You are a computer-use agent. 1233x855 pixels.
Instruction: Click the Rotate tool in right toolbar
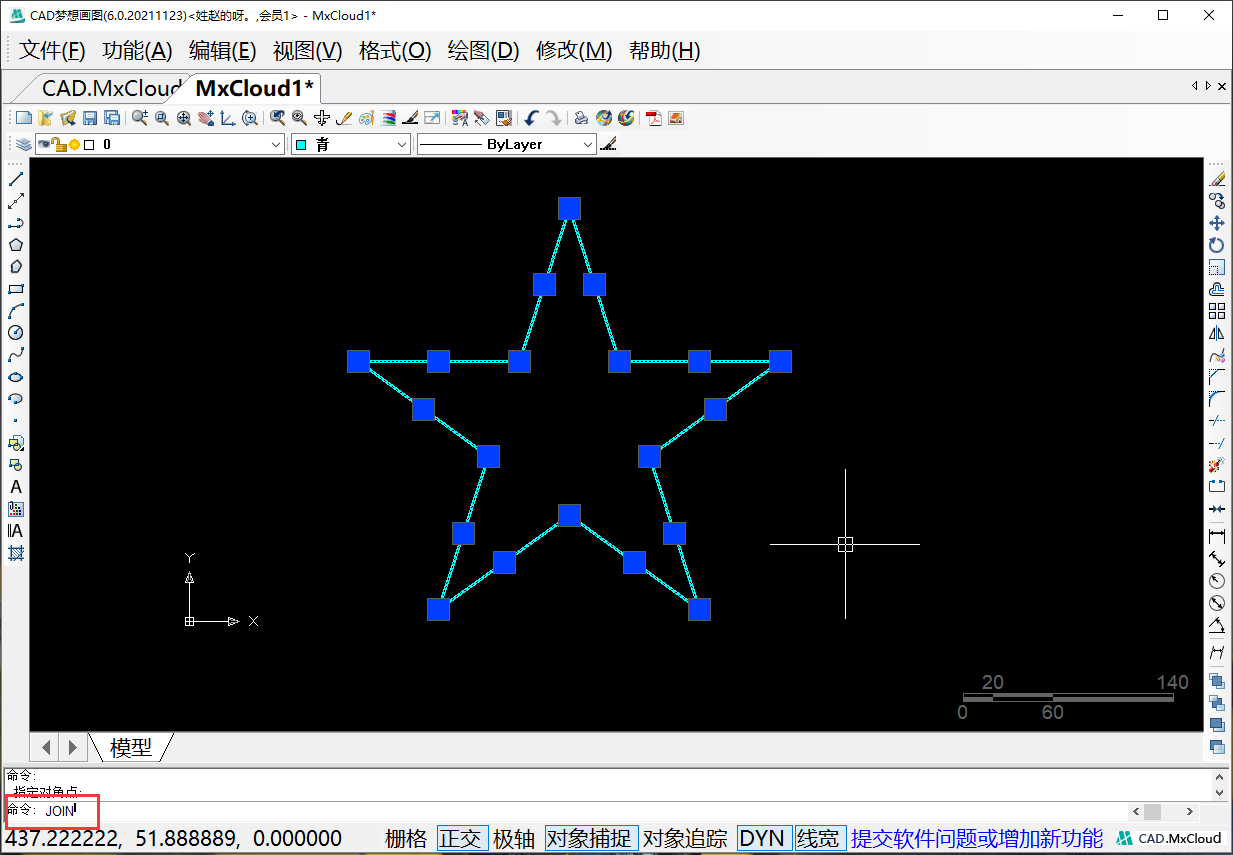tap(1217, 245)
